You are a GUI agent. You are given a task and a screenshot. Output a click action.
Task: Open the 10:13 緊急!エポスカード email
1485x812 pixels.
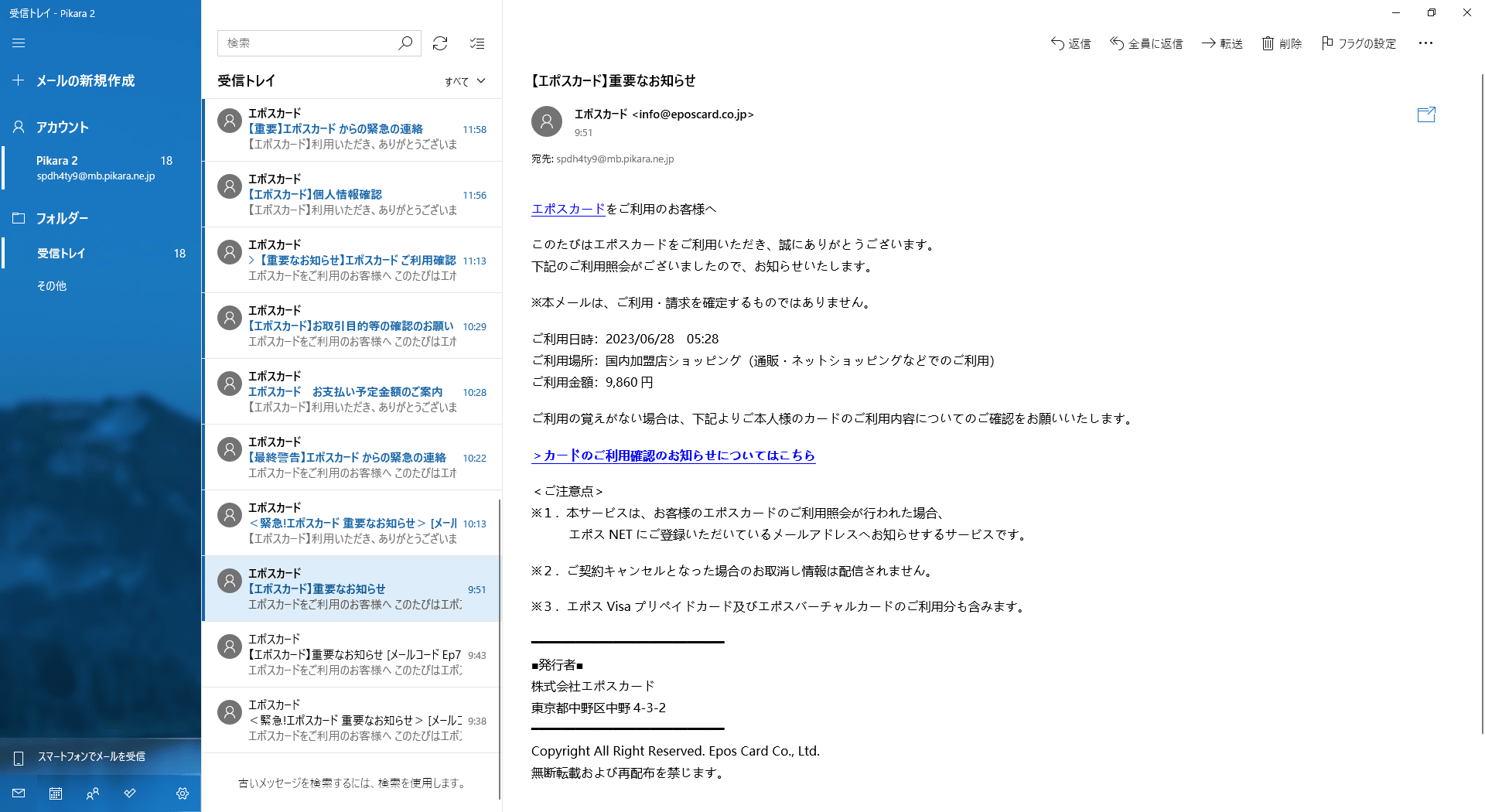(352, 523)
